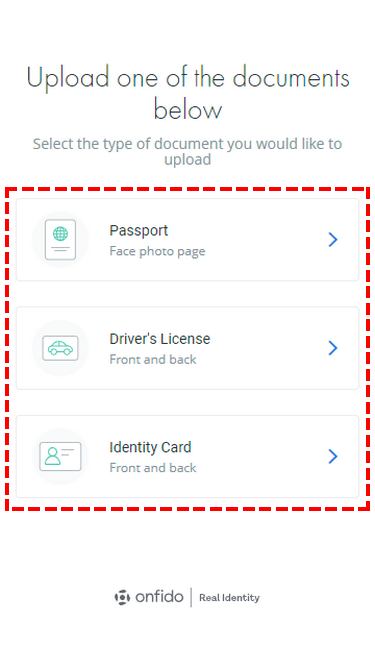The width and height of the screenshot is (375, 648).
Task: Click the 'Passport' title text
Action: click(139, 231)
